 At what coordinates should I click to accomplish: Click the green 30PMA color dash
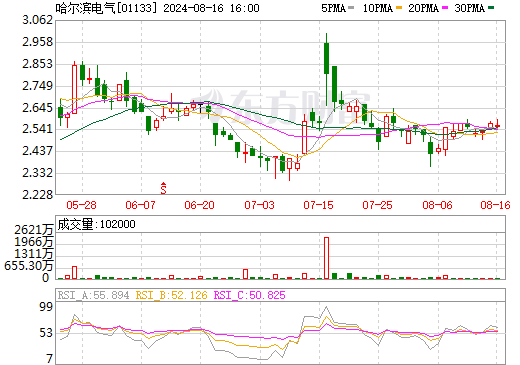coord(491,8)
